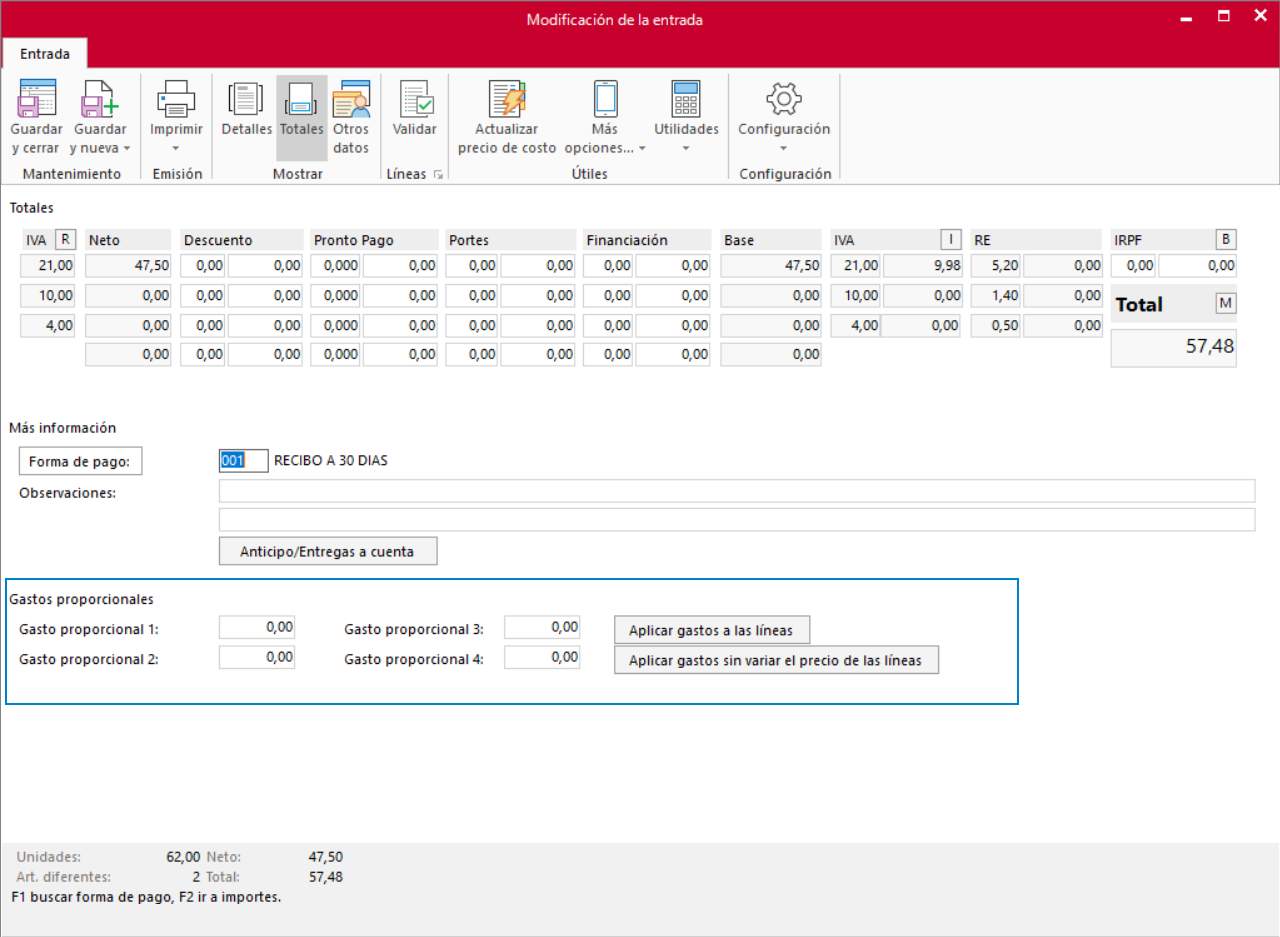Click the M button next to Total
The height and width of the screenshot is (937, 1280).
pyautogui.click(x=1226, y=303)
